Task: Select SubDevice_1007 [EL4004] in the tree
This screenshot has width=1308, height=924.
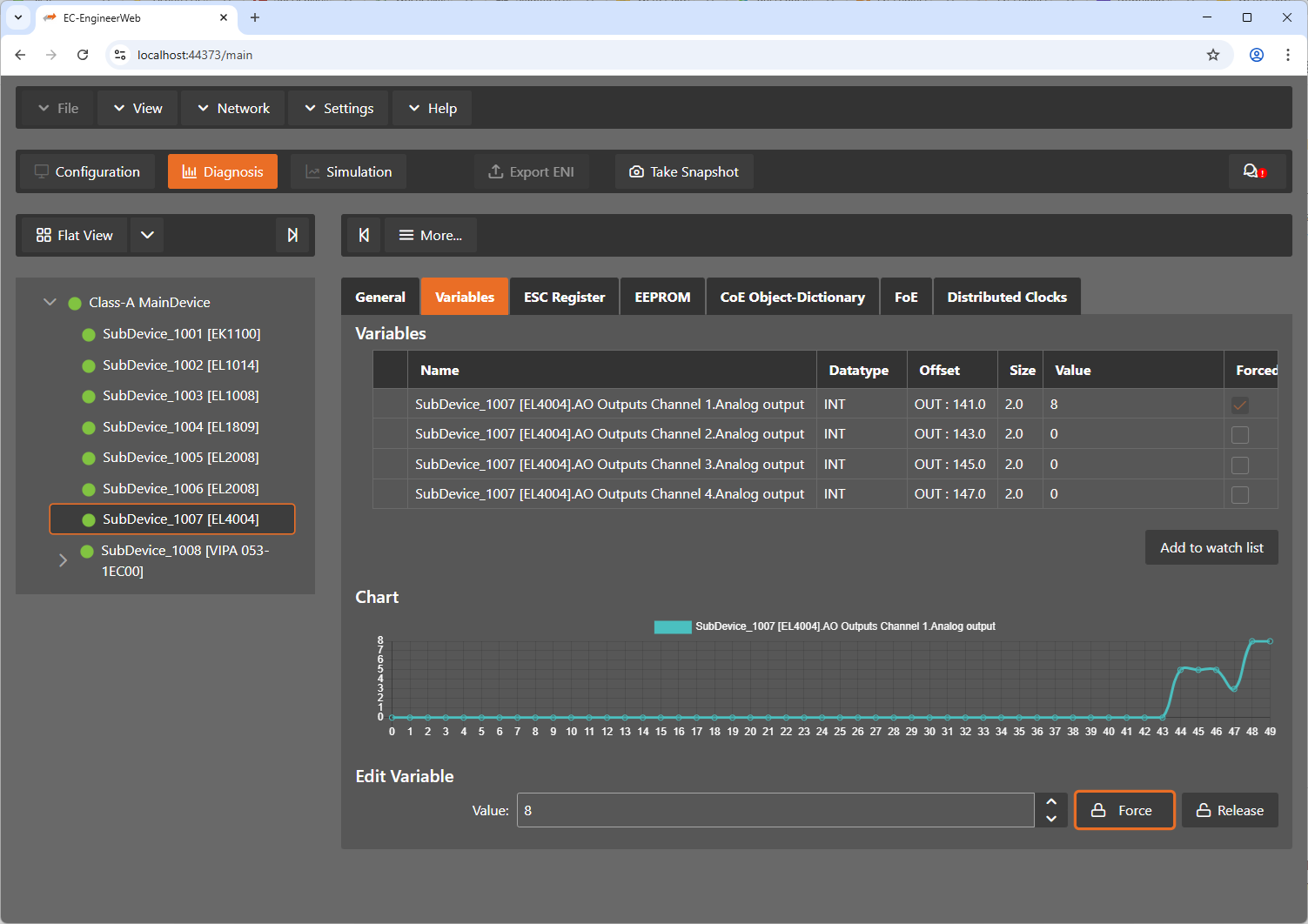Action: (x=172, y=519)
